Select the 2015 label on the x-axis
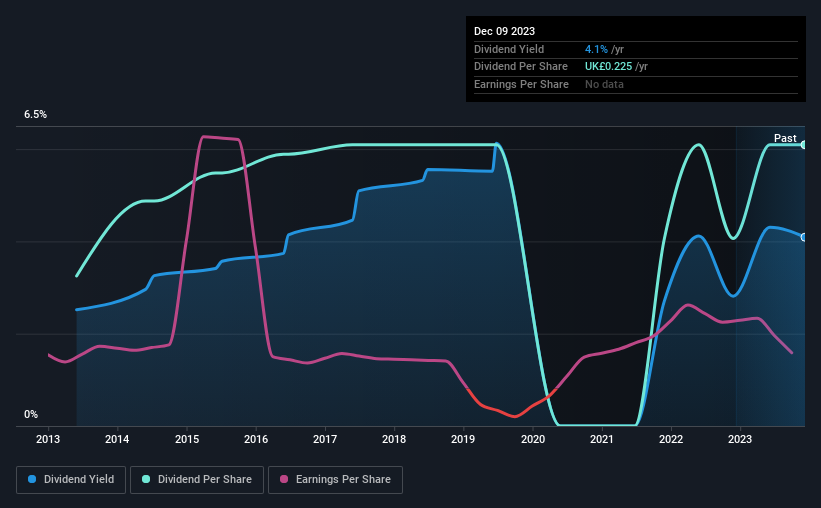Image resolution: width=821 pixels, height=508 pixels. 187,439
